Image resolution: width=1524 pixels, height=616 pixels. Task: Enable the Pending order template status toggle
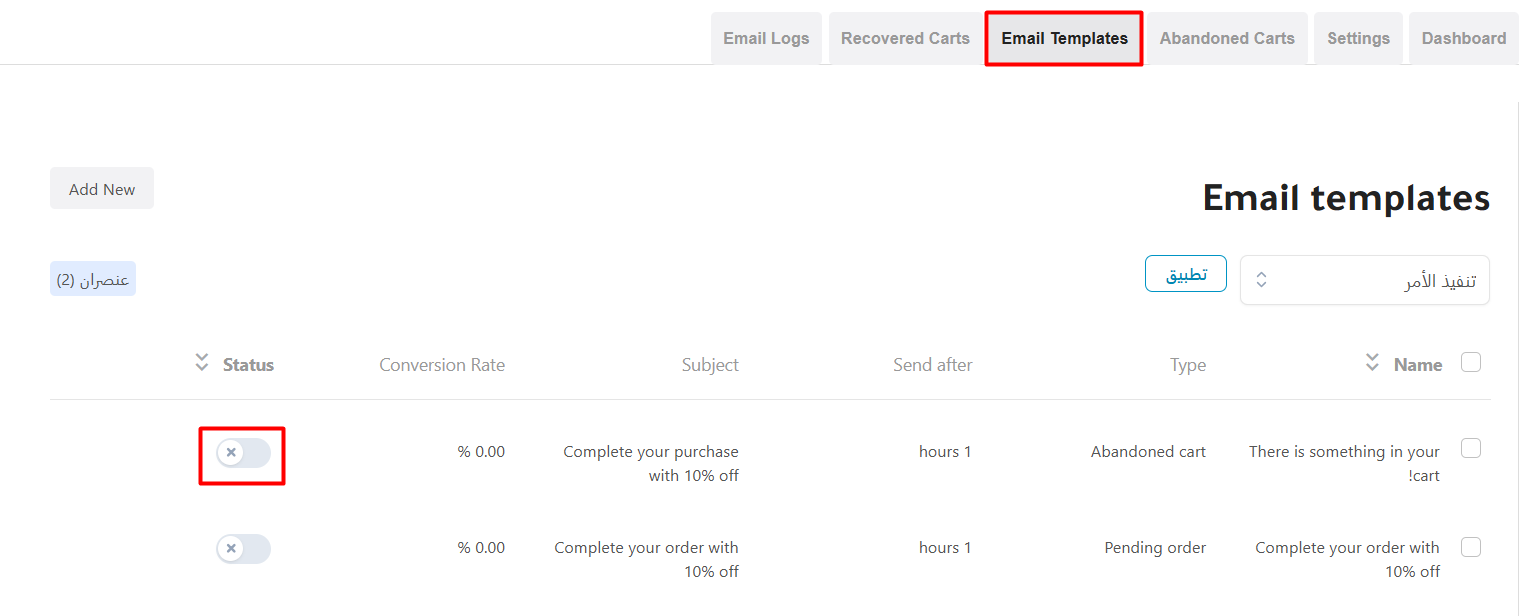click(243, 549)
